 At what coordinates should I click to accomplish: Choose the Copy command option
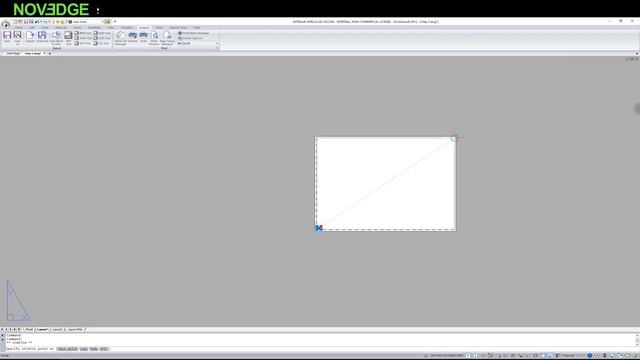tap(84, 349)
